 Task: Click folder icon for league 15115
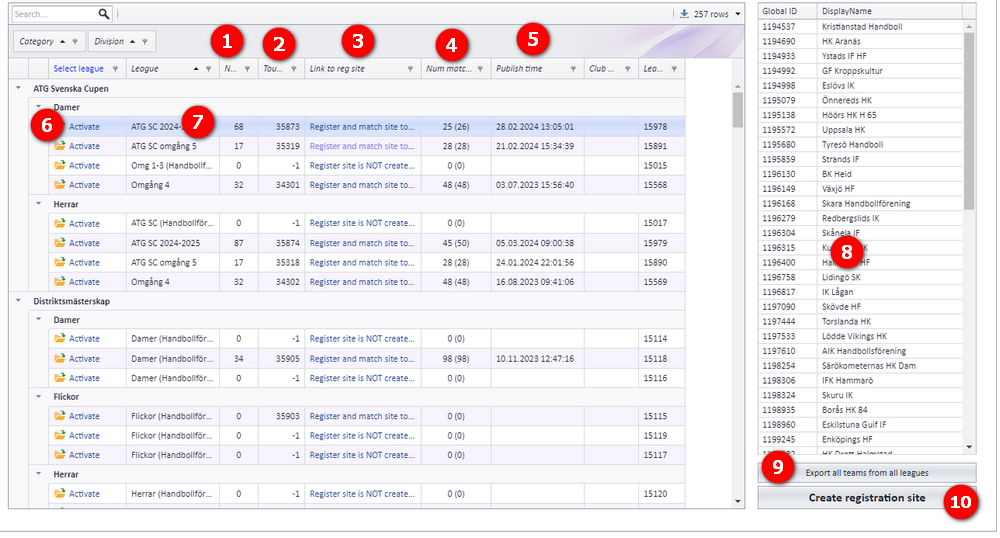coord(60,416)
